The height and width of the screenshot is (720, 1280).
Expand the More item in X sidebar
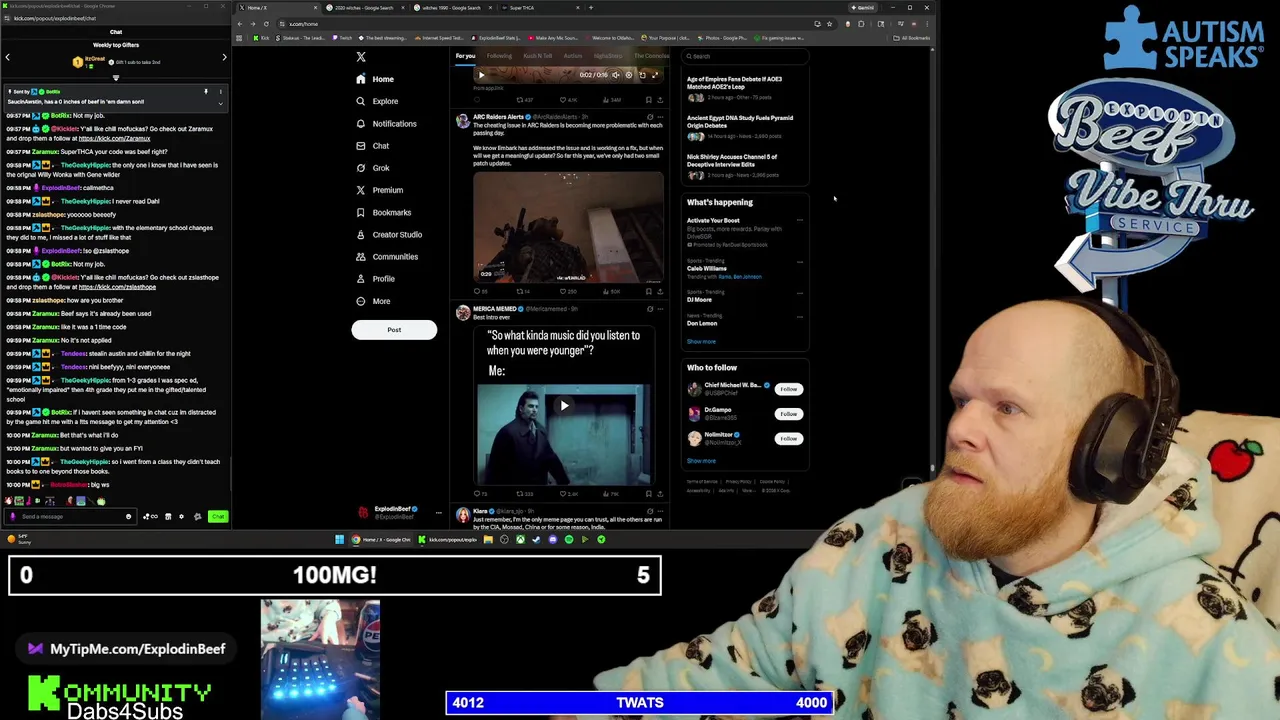[373, 301]
